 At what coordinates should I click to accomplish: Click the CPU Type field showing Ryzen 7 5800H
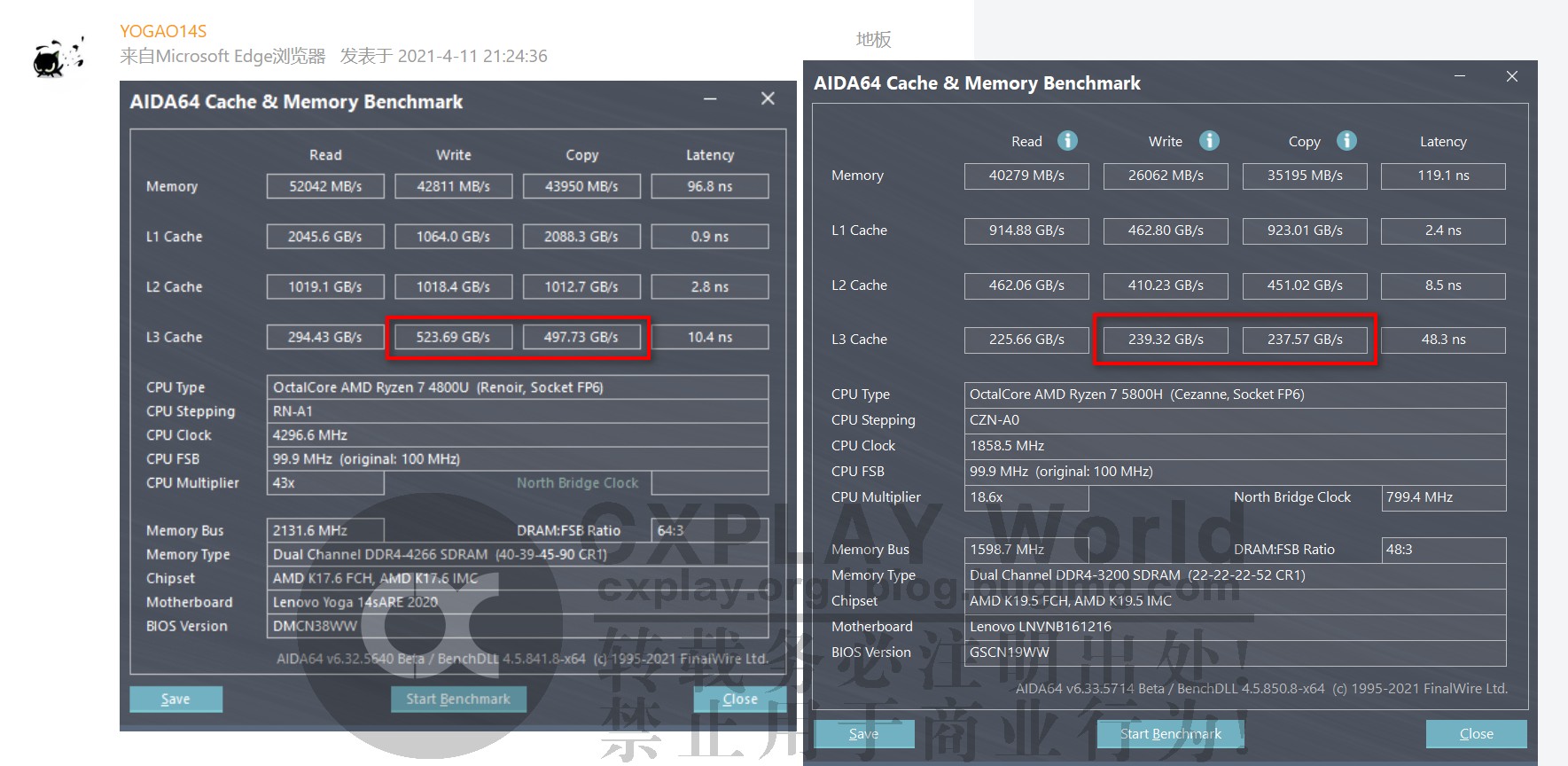1235,395
